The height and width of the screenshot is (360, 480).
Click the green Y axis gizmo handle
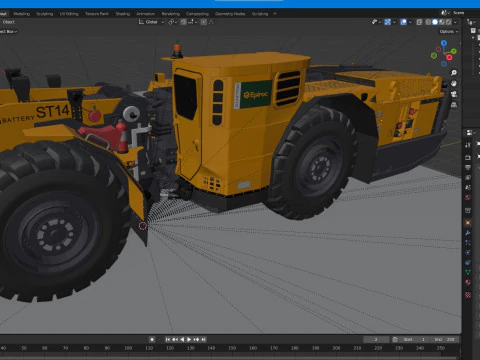coord(454,51)
